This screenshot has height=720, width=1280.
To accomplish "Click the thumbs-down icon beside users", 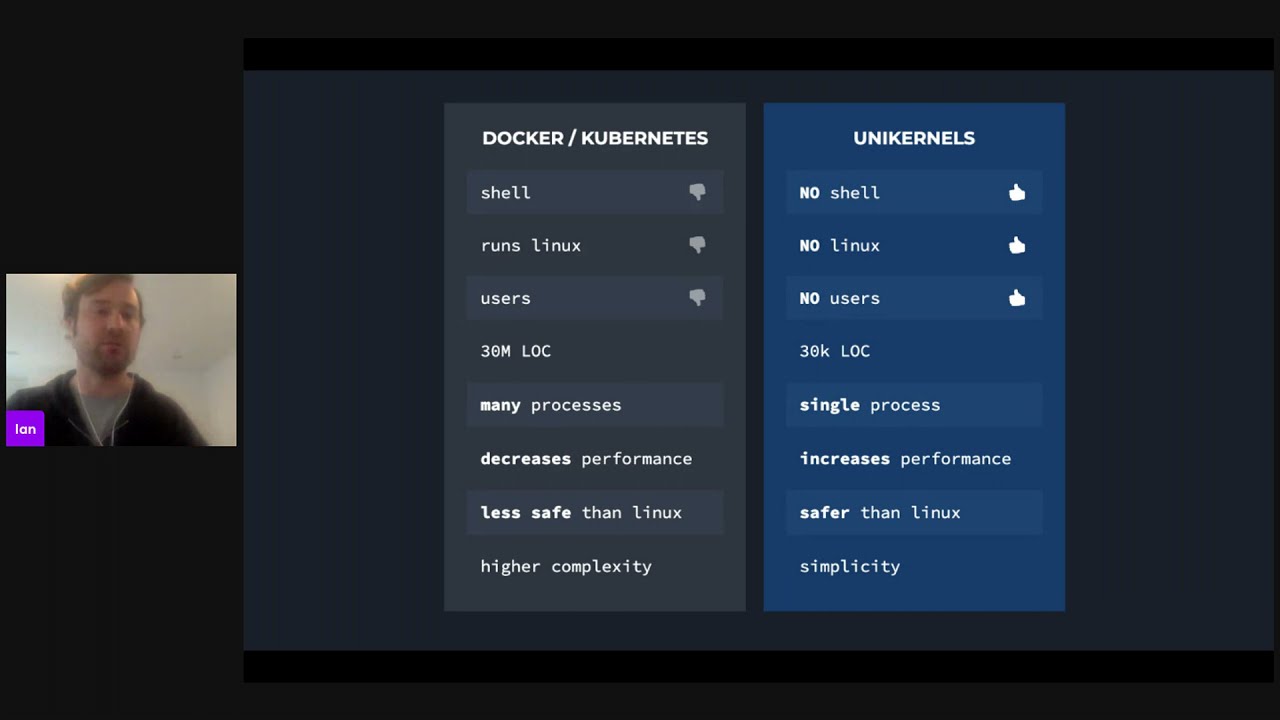I will [697, 298].
